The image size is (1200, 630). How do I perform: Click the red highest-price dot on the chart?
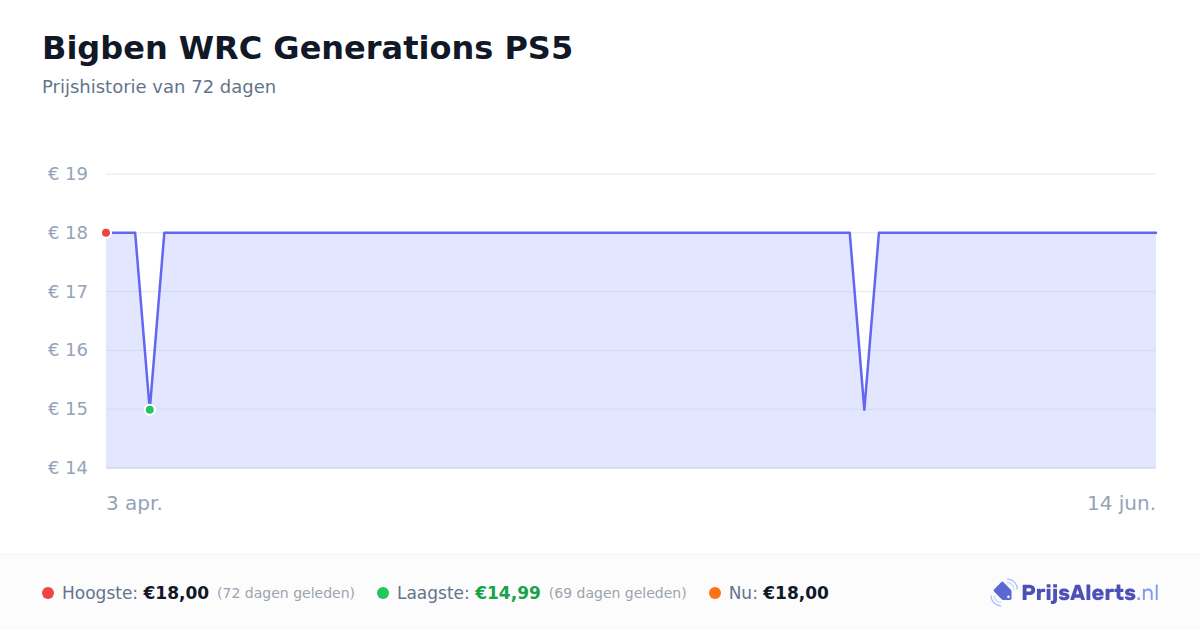click(106, 233)
